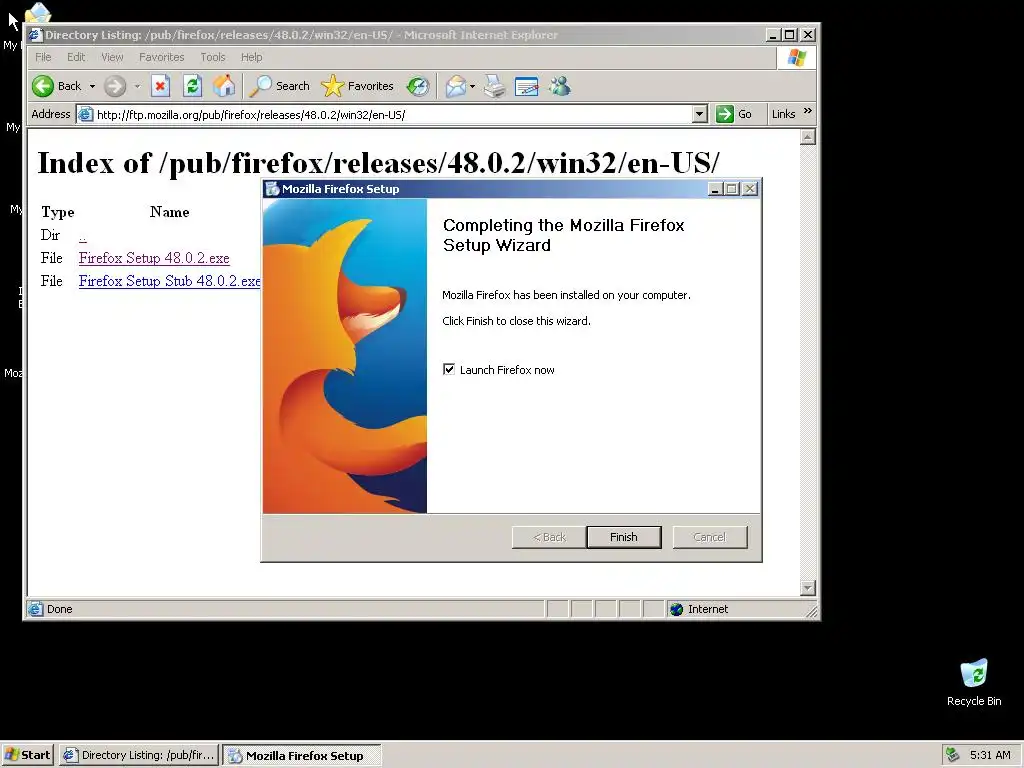Click the Go button next to address bar
Viewport: 1024px width, 768px height.
[x=734, y=114]
